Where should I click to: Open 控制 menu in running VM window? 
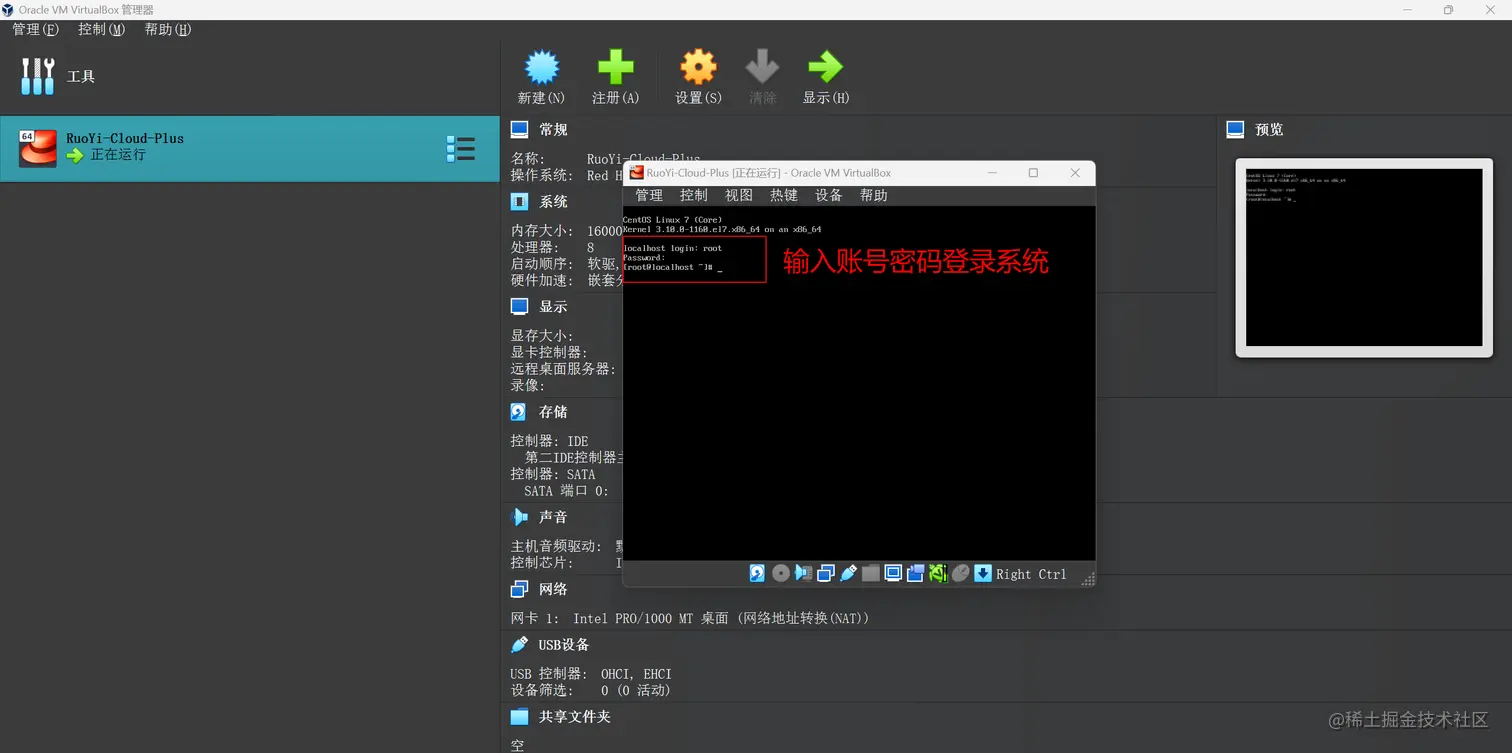[x=693, y=195]
